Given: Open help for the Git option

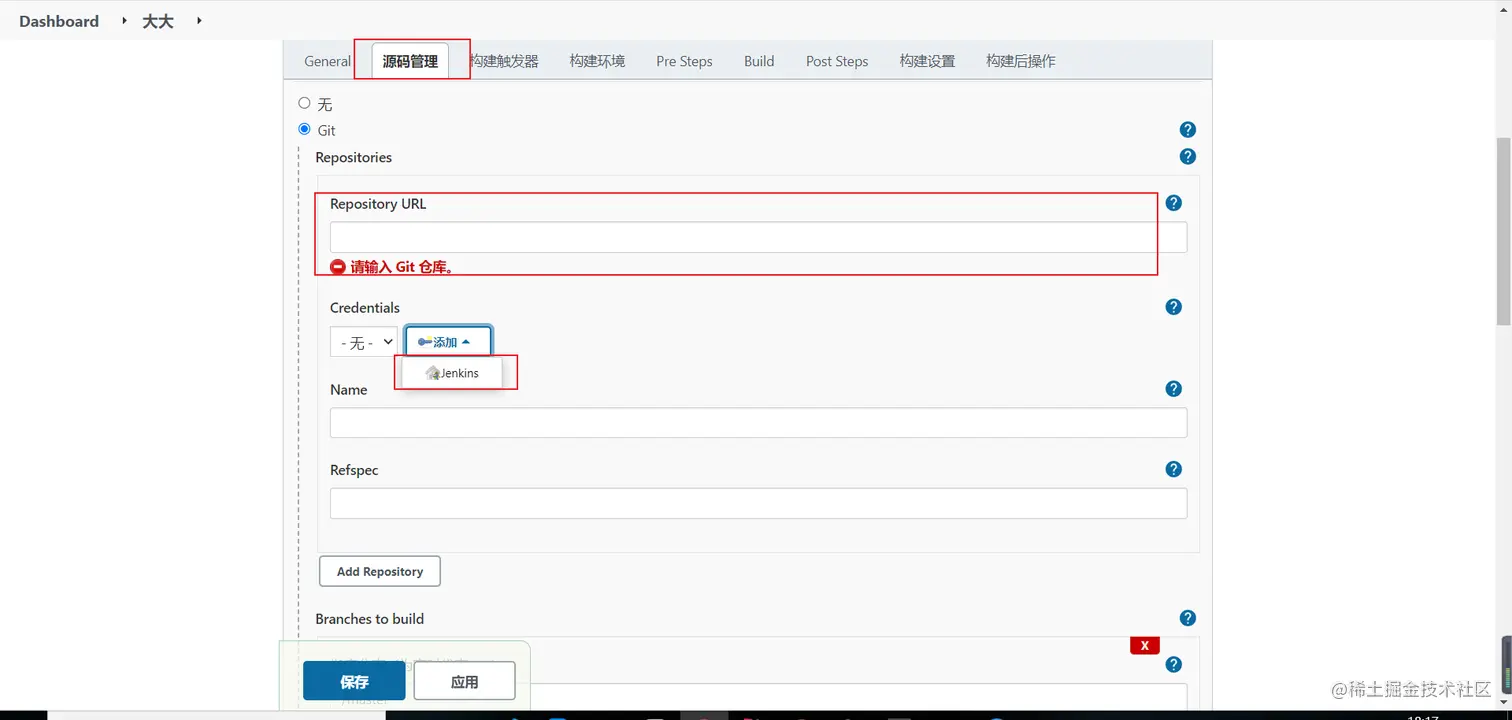Looking at the screenshot, I should [1187, 130].
